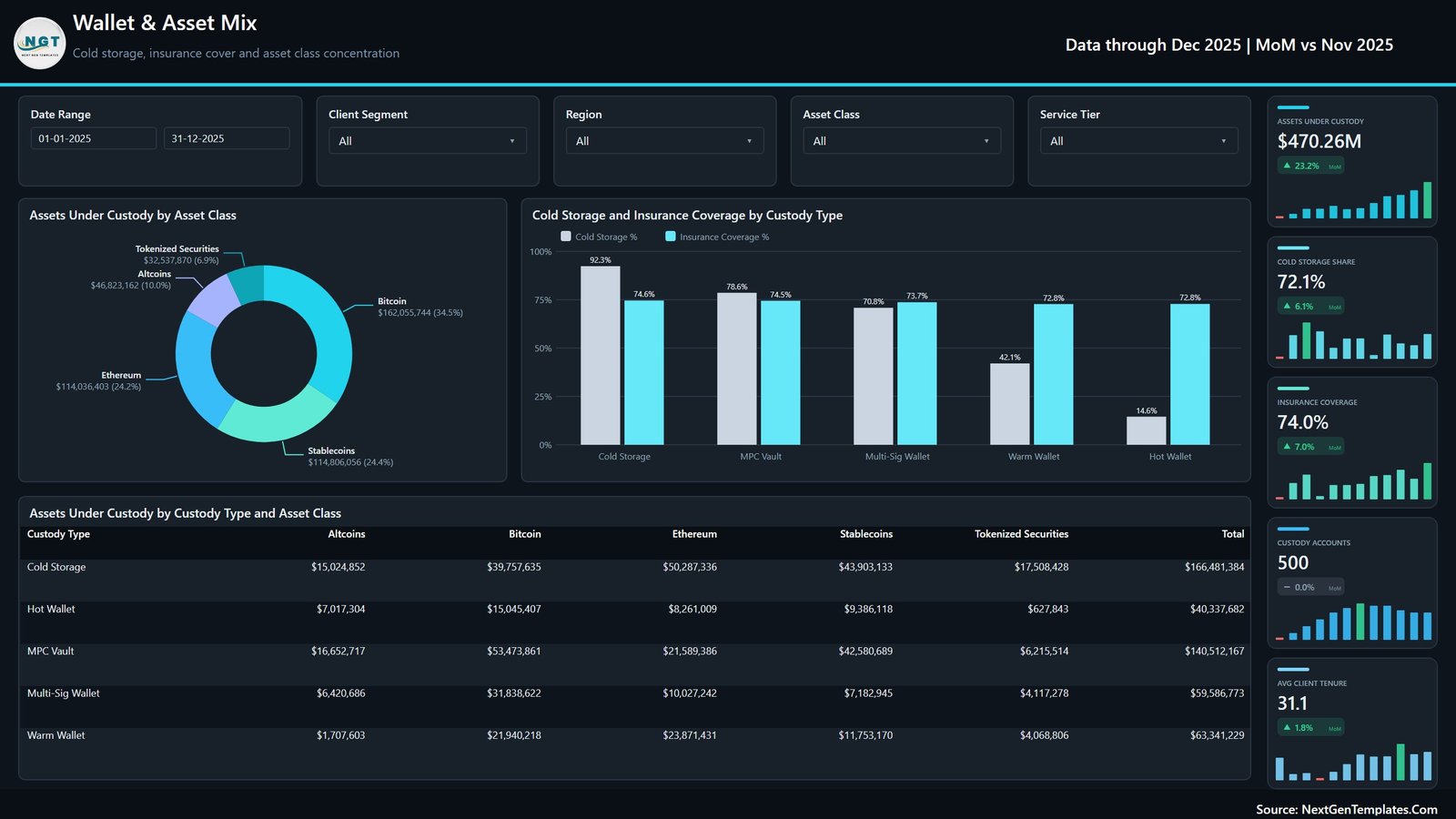Sort by Total column header
Screen dimensions: 1456x819
[x=1233, y=534]
